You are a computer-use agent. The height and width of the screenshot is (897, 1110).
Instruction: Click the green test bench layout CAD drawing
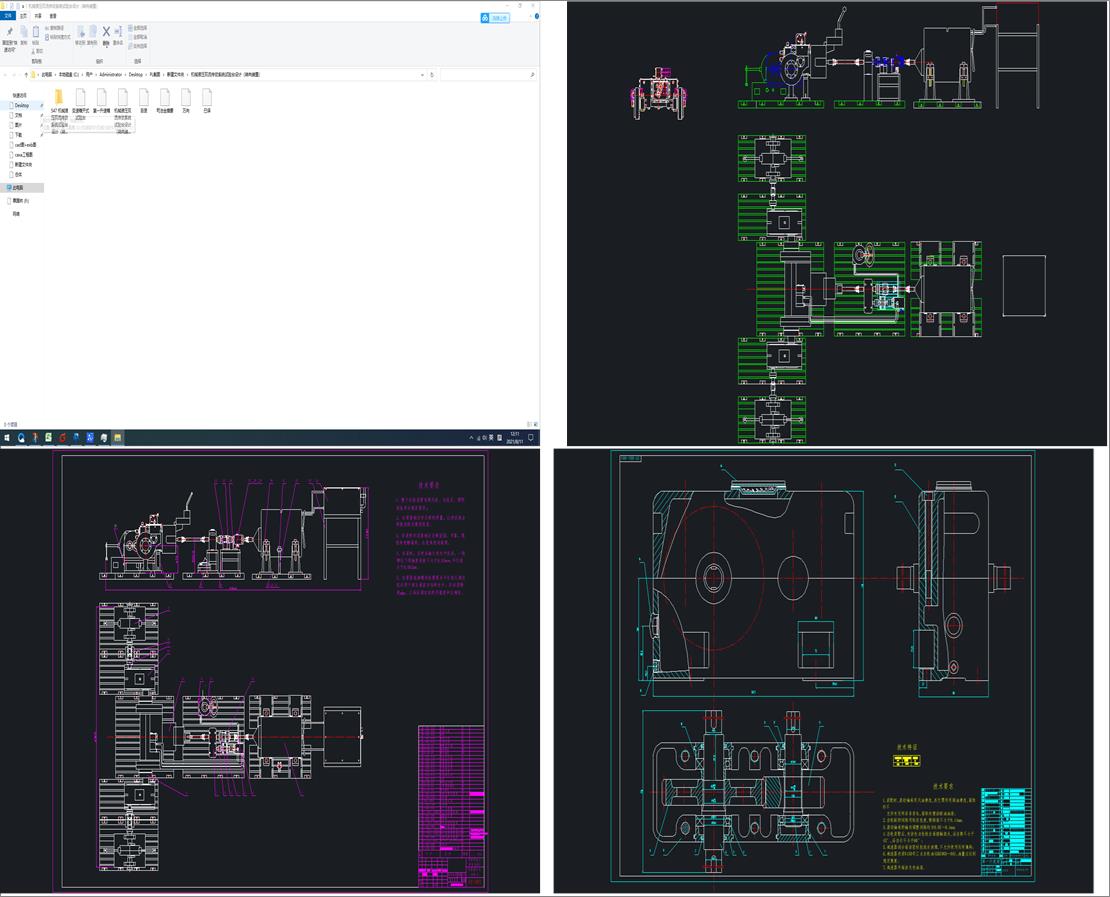tap(839, 223)
